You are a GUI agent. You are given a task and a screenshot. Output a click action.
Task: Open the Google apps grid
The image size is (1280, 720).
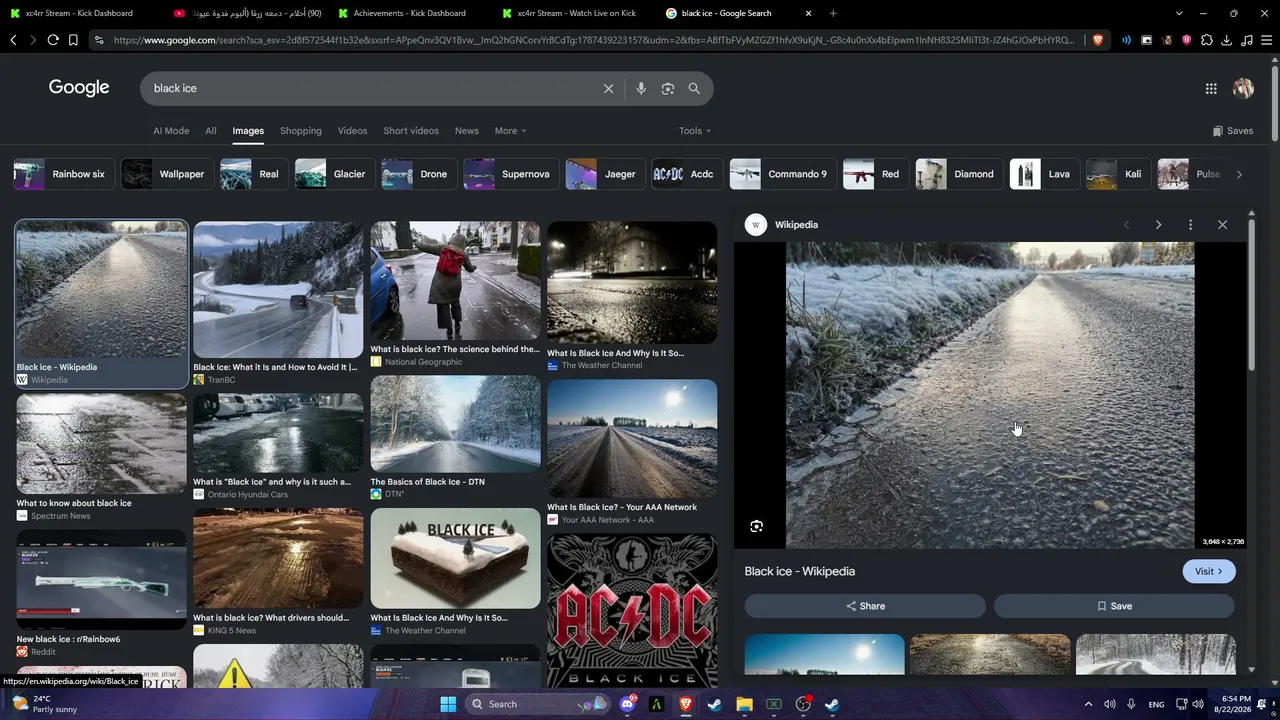coord(1211,89)
